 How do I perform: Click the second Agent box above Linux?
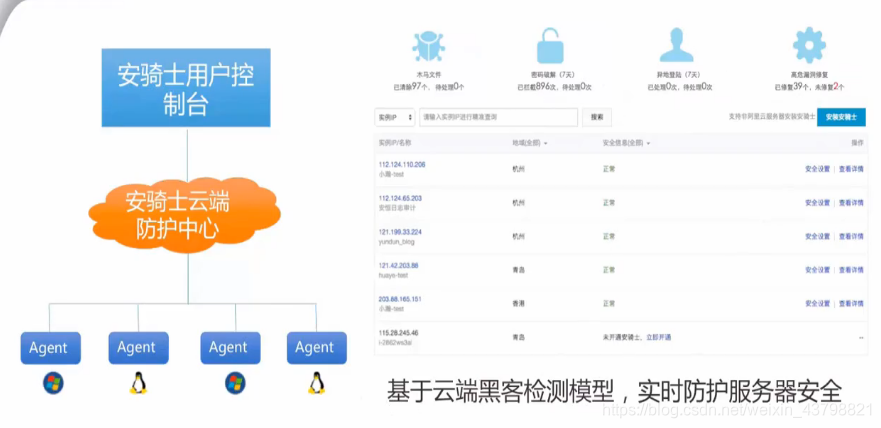(x=138, y=348)
